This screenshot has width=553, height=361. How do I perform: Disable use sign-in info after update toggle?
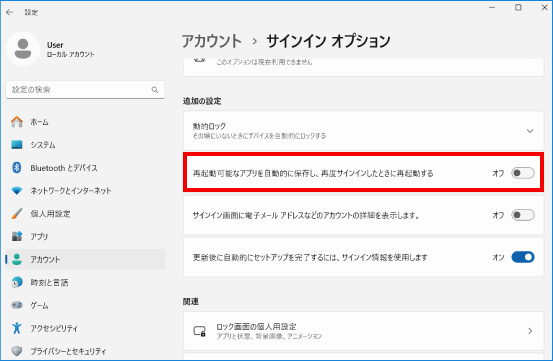coord(523,257)
